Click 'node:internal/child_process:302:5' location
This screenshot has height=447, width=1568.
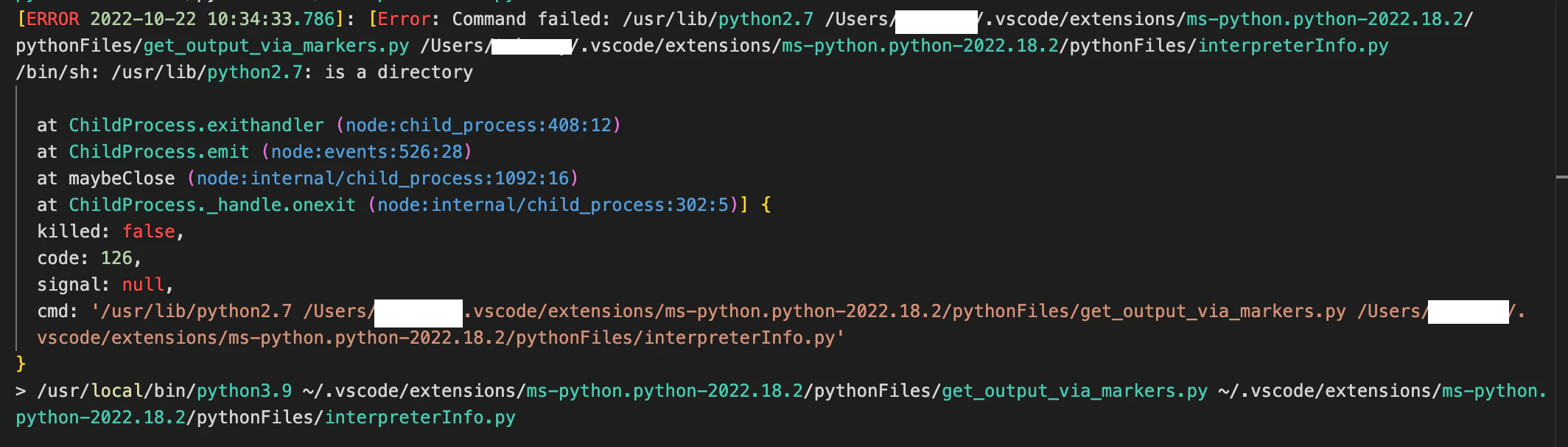click(x=553, y=205)
